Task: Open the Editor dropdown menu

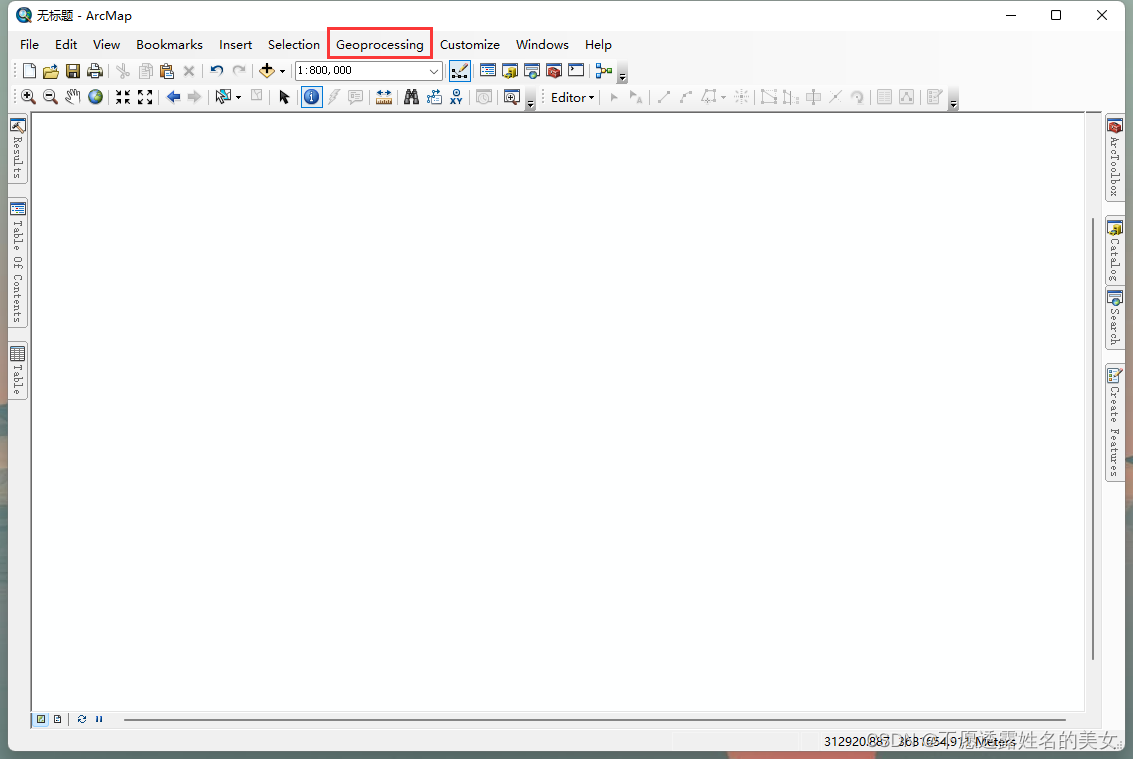Action: coord(572,97)
